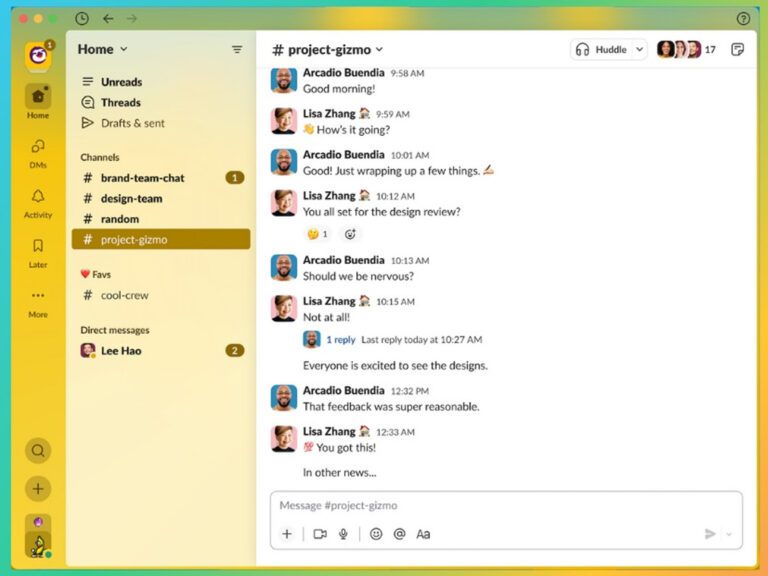Open the design-team channel
The width and height of the screenshot is (768, 576).
click(161, 198)
